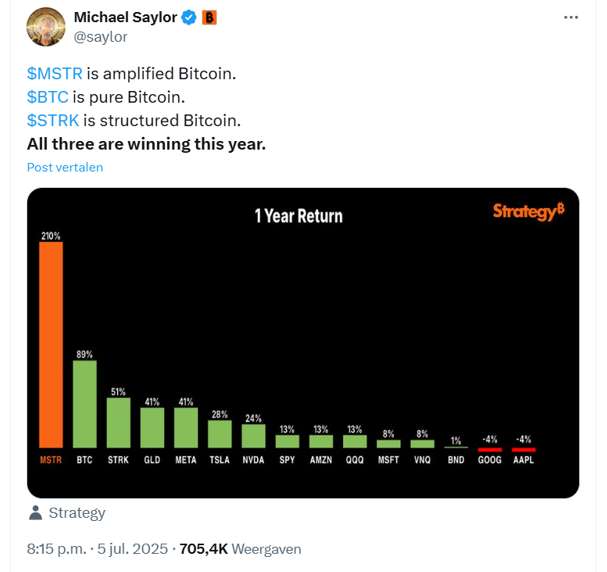Screen dimensions: 607x572
Task: Open Michael Saylor's profile avatar
Action: (46, 27)
